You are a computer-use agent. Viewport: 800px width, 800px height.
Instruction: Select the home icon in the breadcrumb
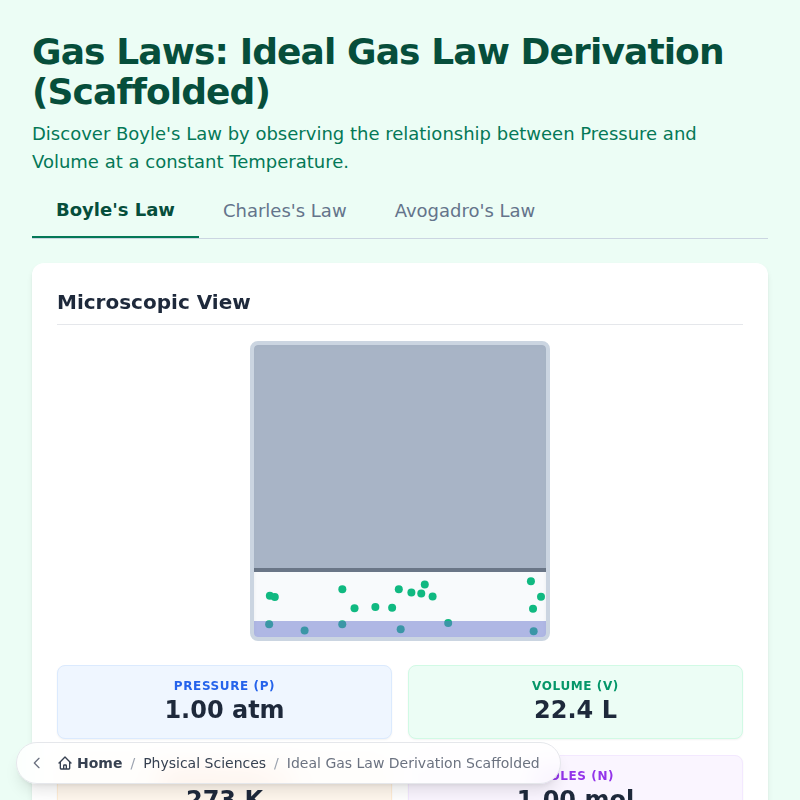(x=63, y=762)
